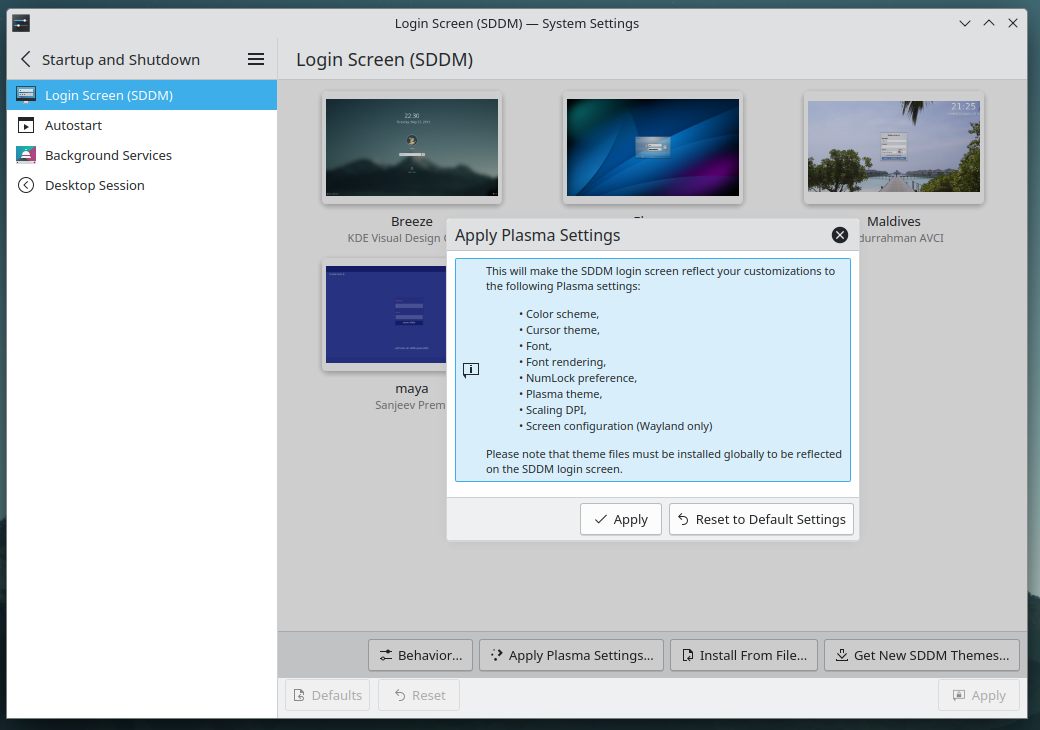Screen dimensions: 1040x730
Task: Maximize the System Settings window
Action: coord(989,23)
